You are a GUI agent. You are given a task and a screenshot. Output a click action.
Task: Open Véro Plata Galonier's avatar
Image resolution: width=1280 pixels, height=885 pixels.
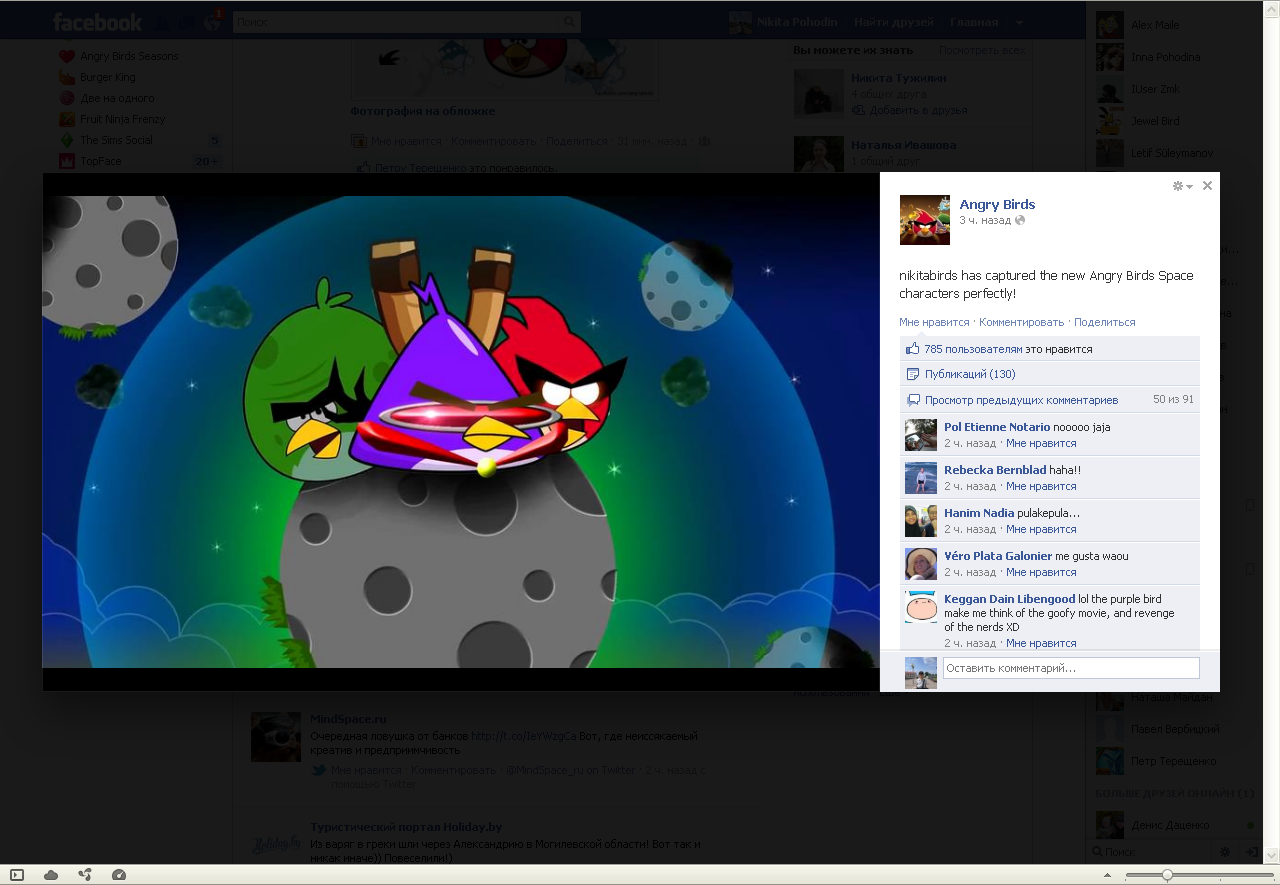pos(921,564)
